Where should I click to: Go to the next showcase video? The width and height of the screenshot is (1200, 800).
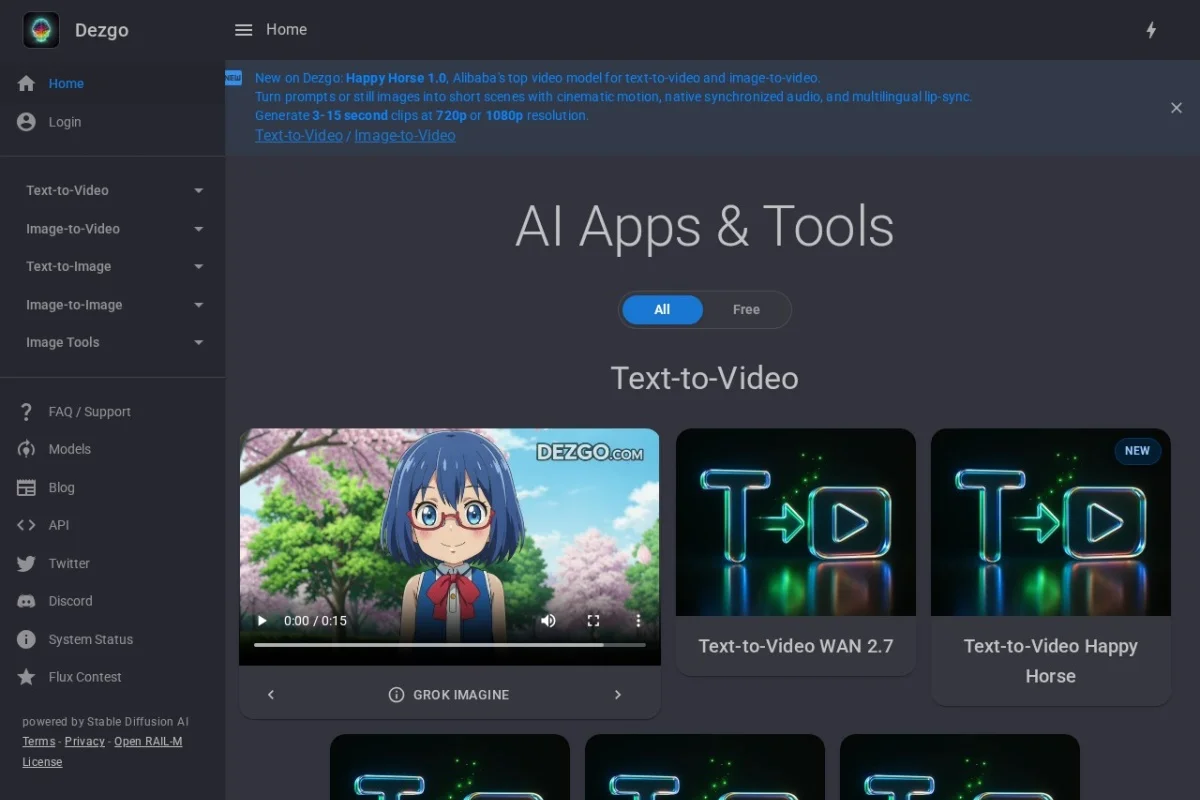(617, 695)
